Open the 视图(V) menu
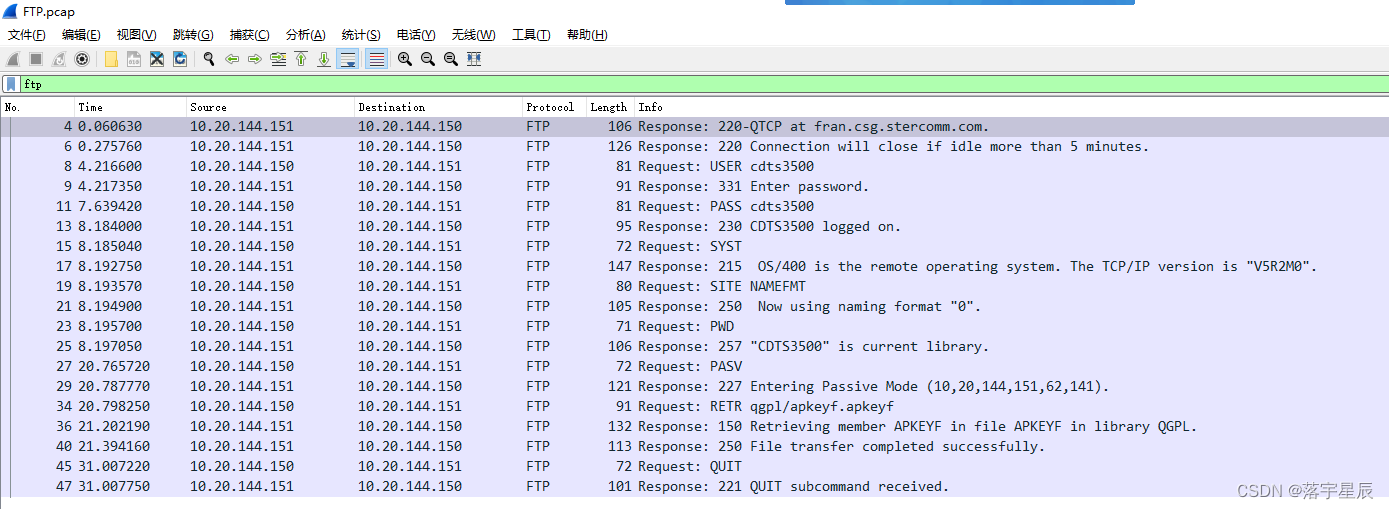The image size is (1389, 509). tap(137, 35)
